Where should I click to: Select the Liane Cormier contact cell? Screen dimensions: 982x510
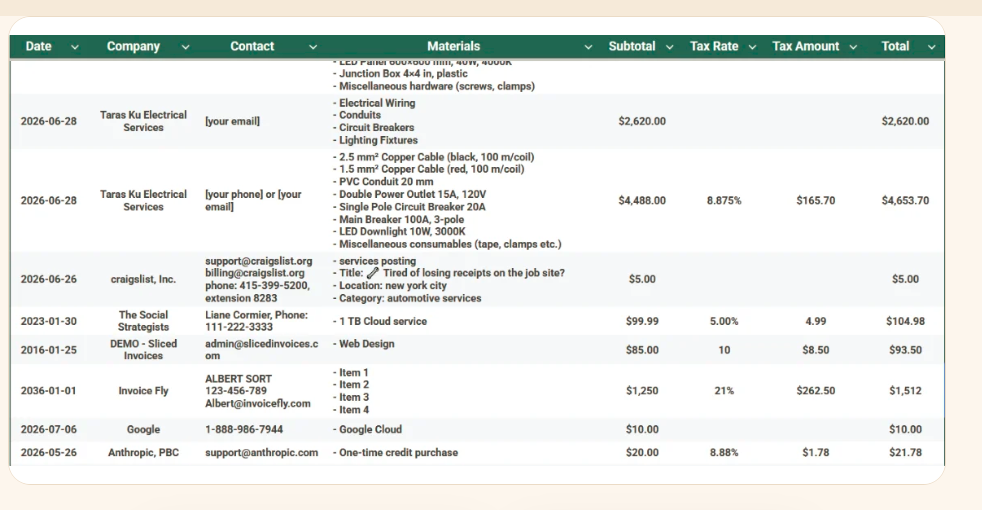(x=257, y=321)
